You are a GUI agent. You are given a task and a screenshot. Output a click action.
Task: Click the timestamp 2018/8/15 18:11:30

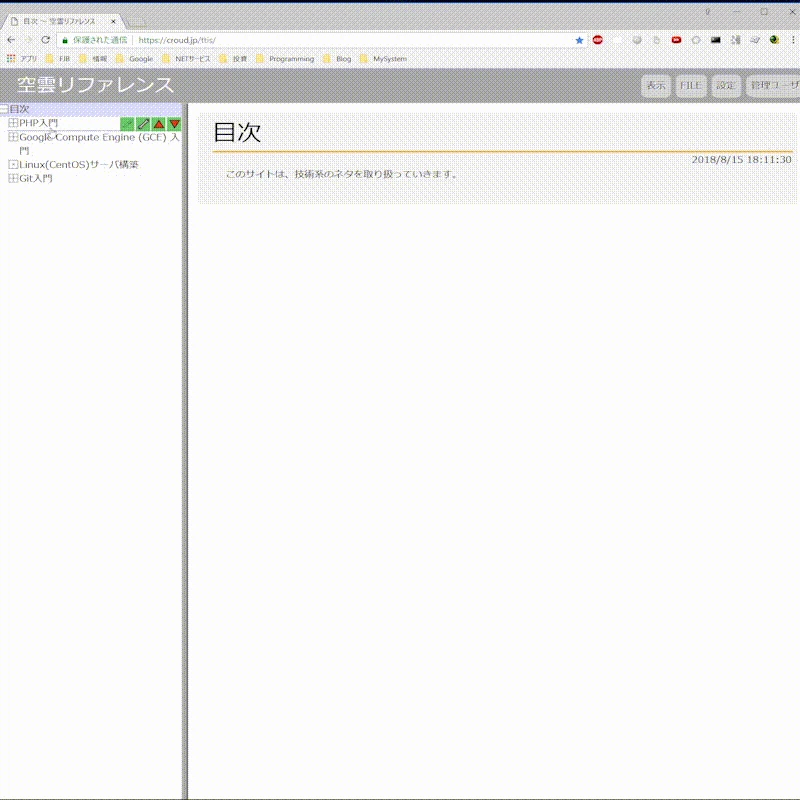point(741,160)
